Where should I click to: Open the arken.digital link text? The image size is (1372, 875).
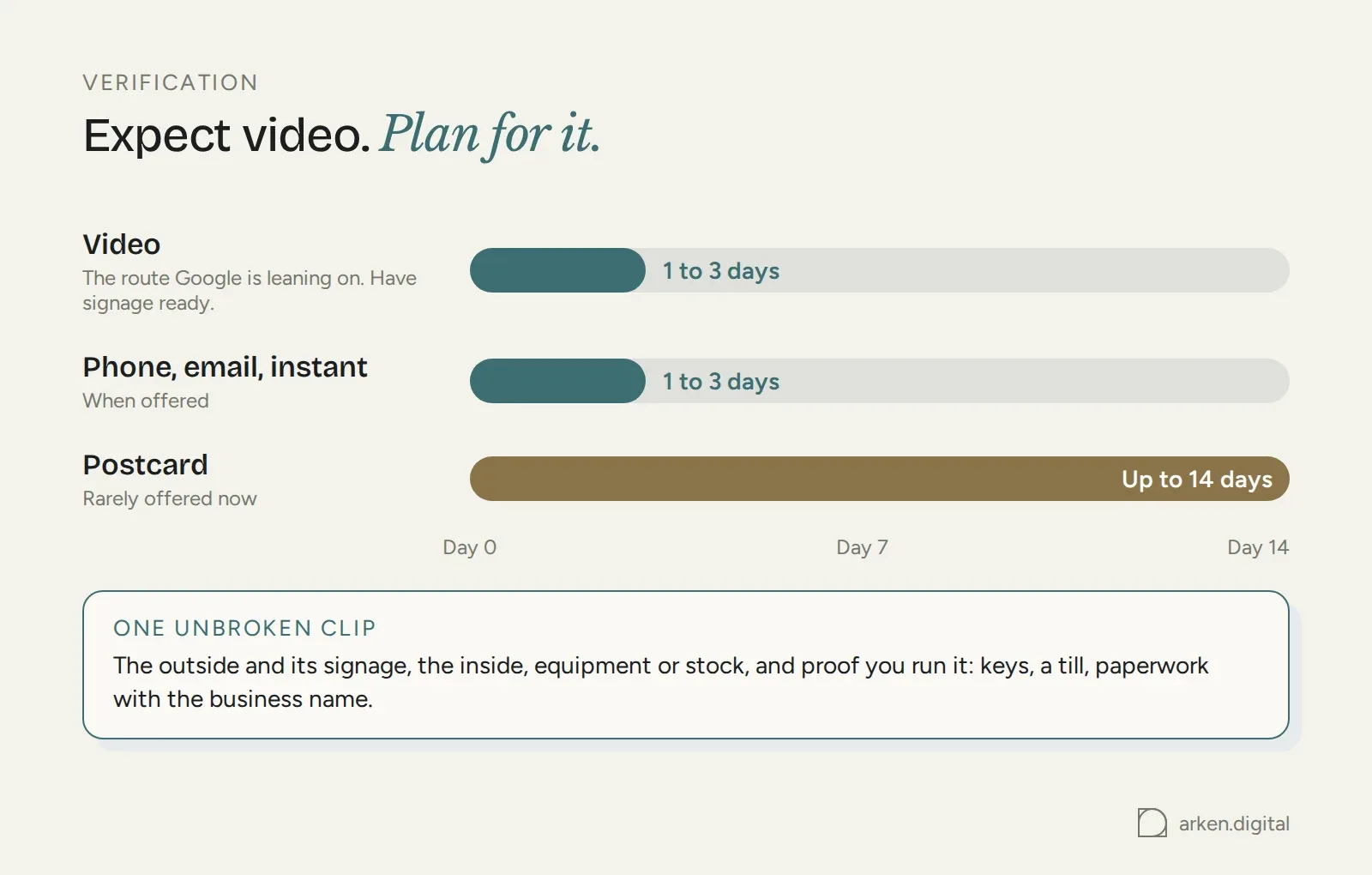coord(1234,824)
